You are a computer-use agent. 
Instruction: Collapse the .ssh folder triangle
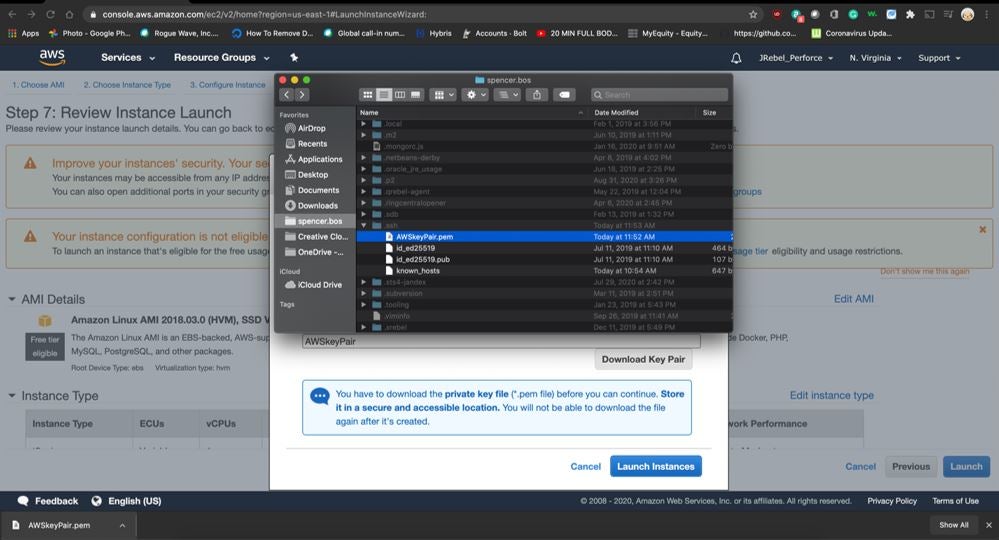click(x=364, y=225)
